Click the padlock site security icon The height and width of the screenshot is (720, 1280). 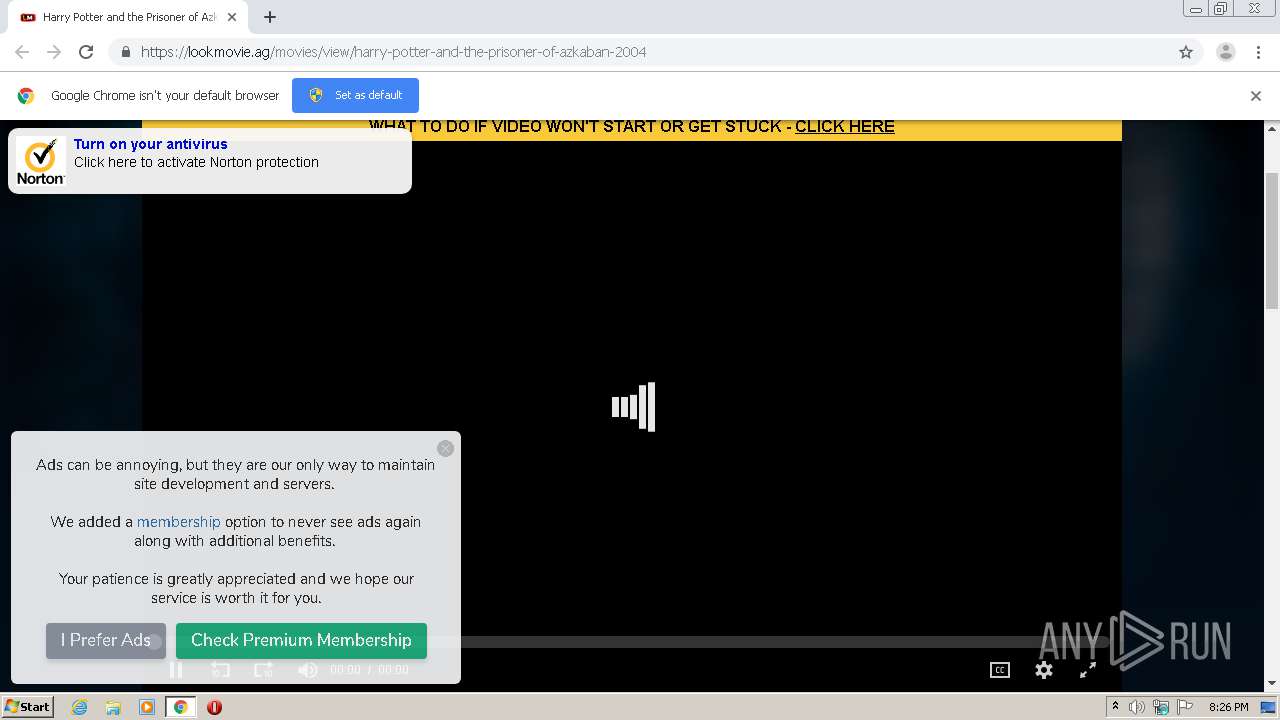(125, 52)
